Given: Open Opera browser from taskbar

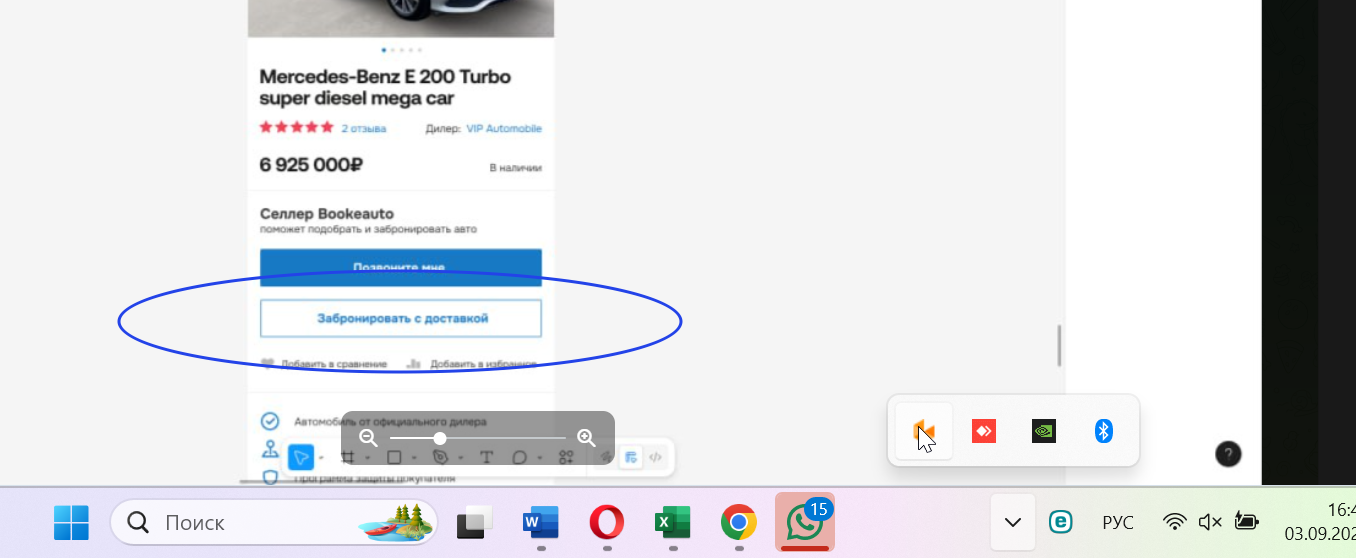Looking at the screenshot, I should tap(607, 522).
